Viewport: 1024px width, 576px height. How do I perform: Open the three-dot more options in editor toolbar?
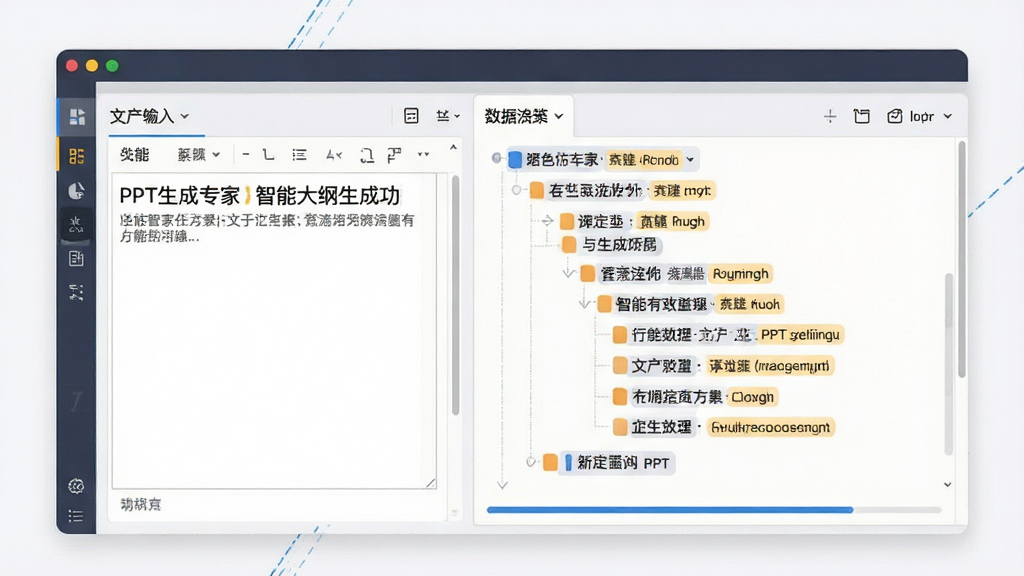(423, 154)
